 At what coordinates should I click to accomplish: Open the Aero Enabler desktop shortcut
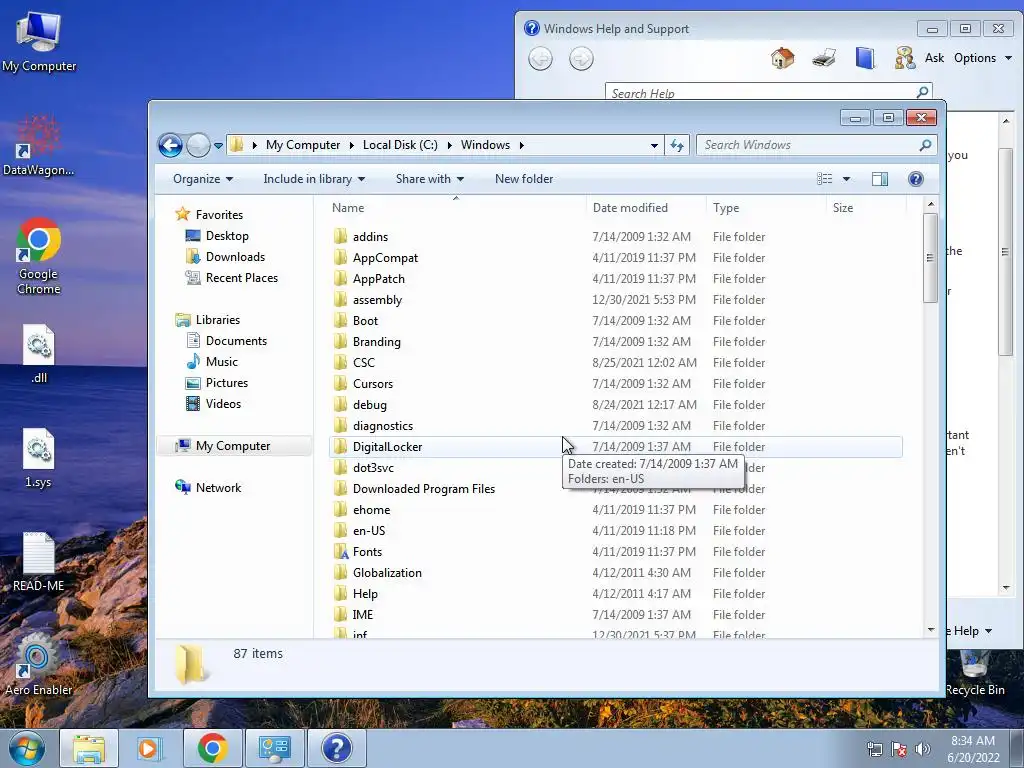coord(39,665)
